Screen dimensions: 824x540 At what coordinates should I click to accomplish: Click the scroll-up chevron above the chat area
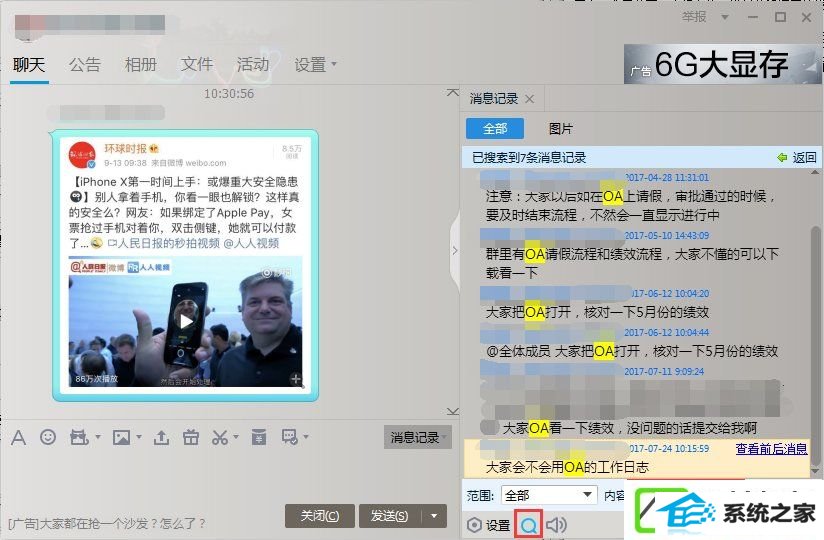(x=452, y=93)
